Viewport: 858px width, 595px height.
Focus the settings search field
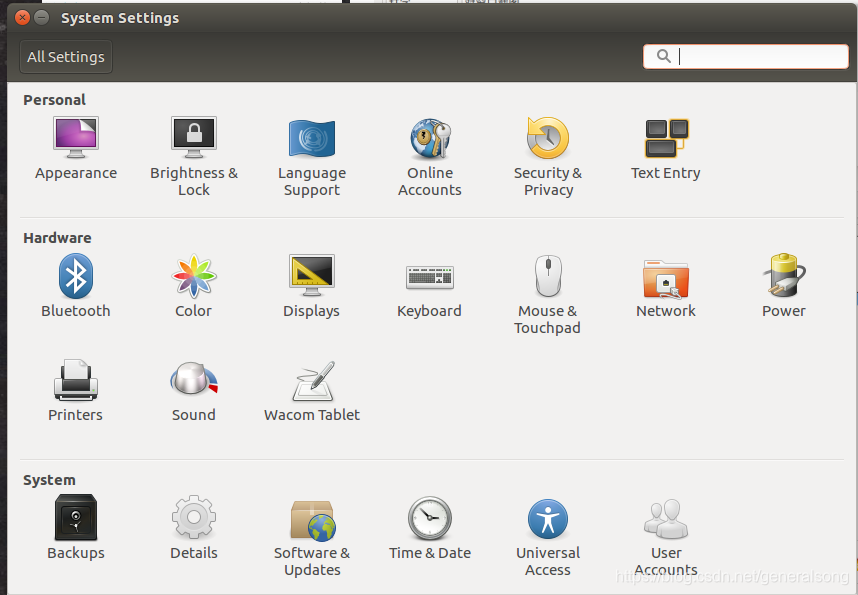pos(746,56)
